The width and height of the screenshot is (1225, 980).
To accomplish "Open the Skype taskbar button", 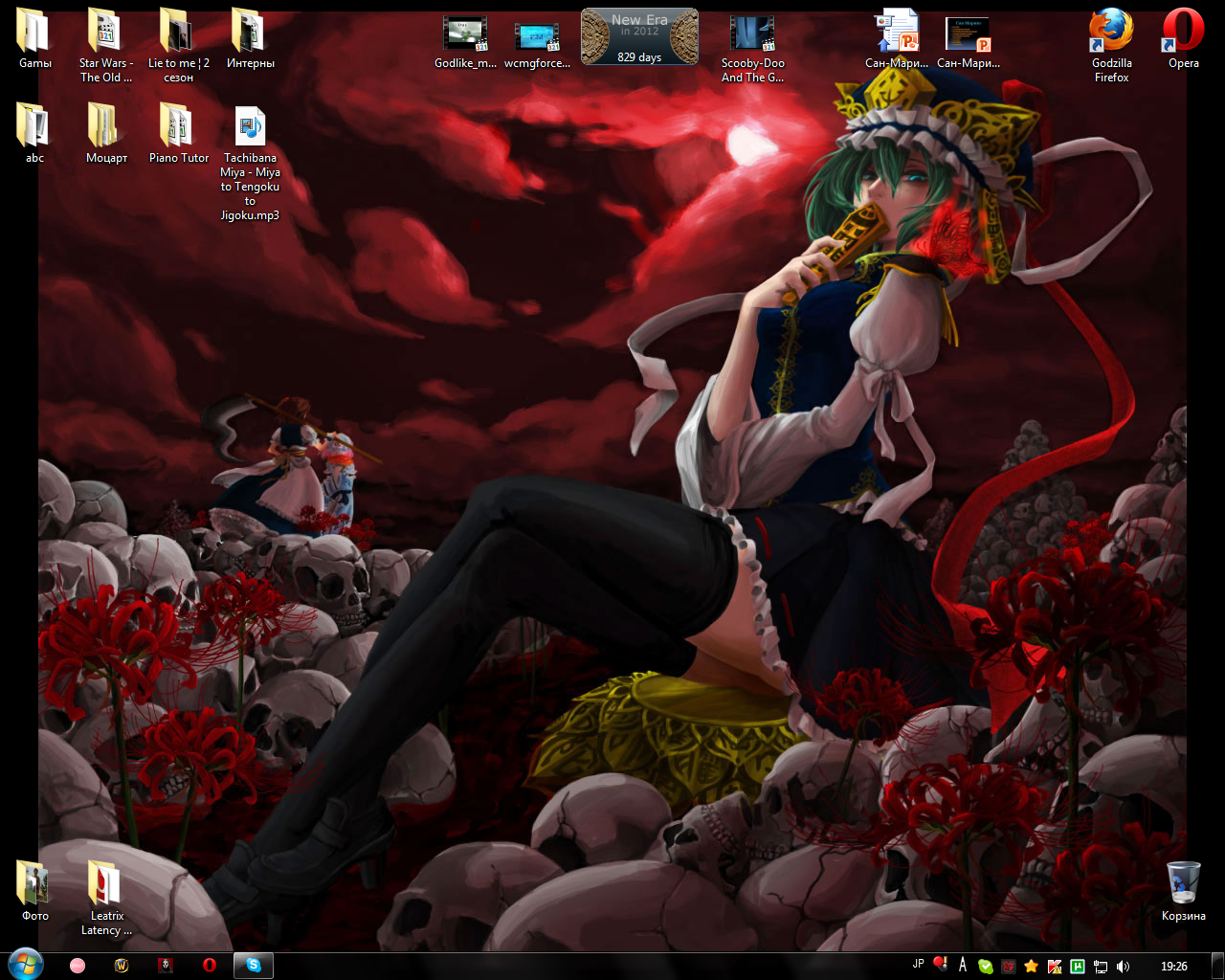I will [x=254, y=966].
